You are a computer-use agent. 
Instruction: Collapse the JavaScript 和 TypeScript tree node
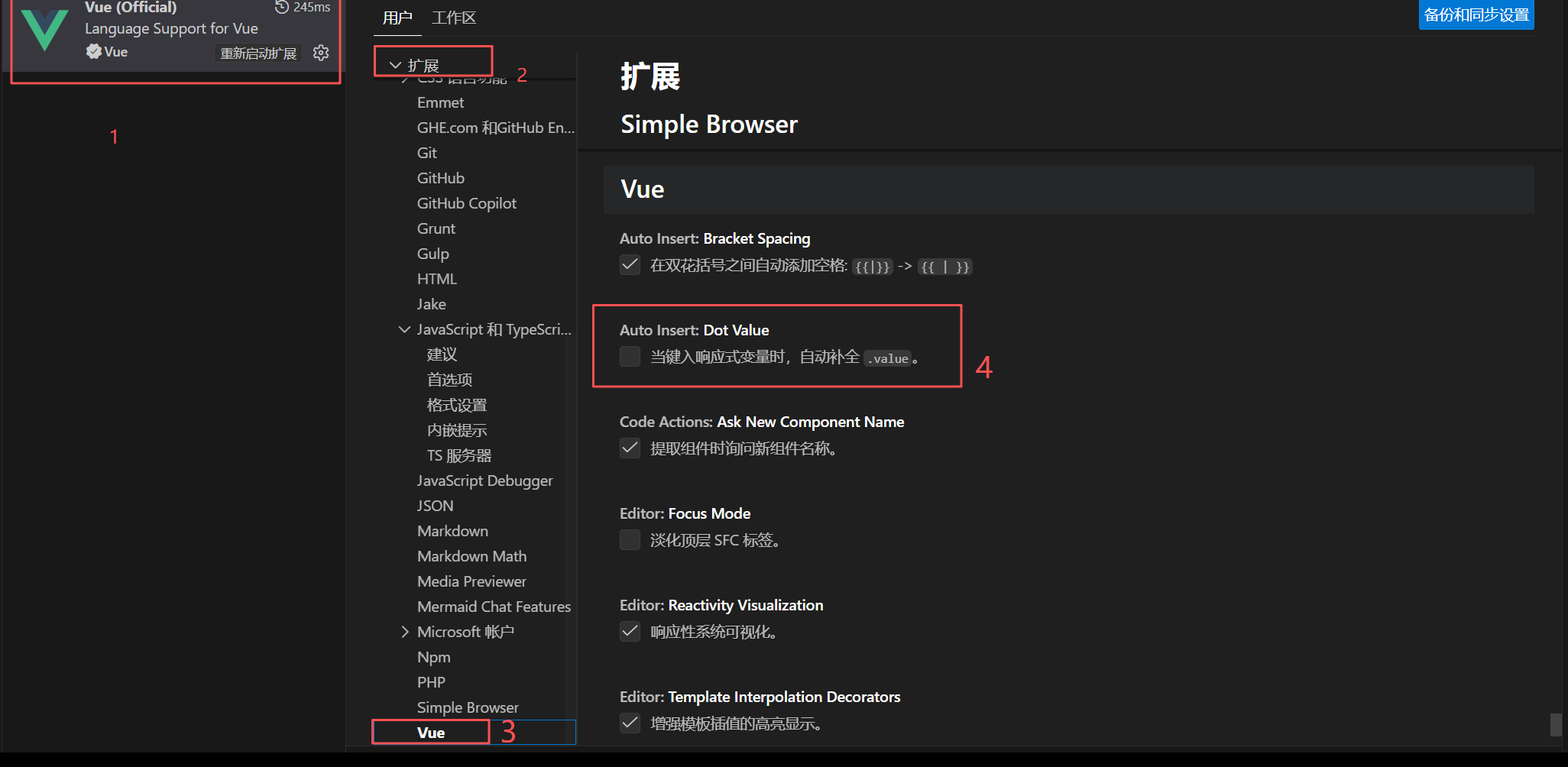(404, 329)
